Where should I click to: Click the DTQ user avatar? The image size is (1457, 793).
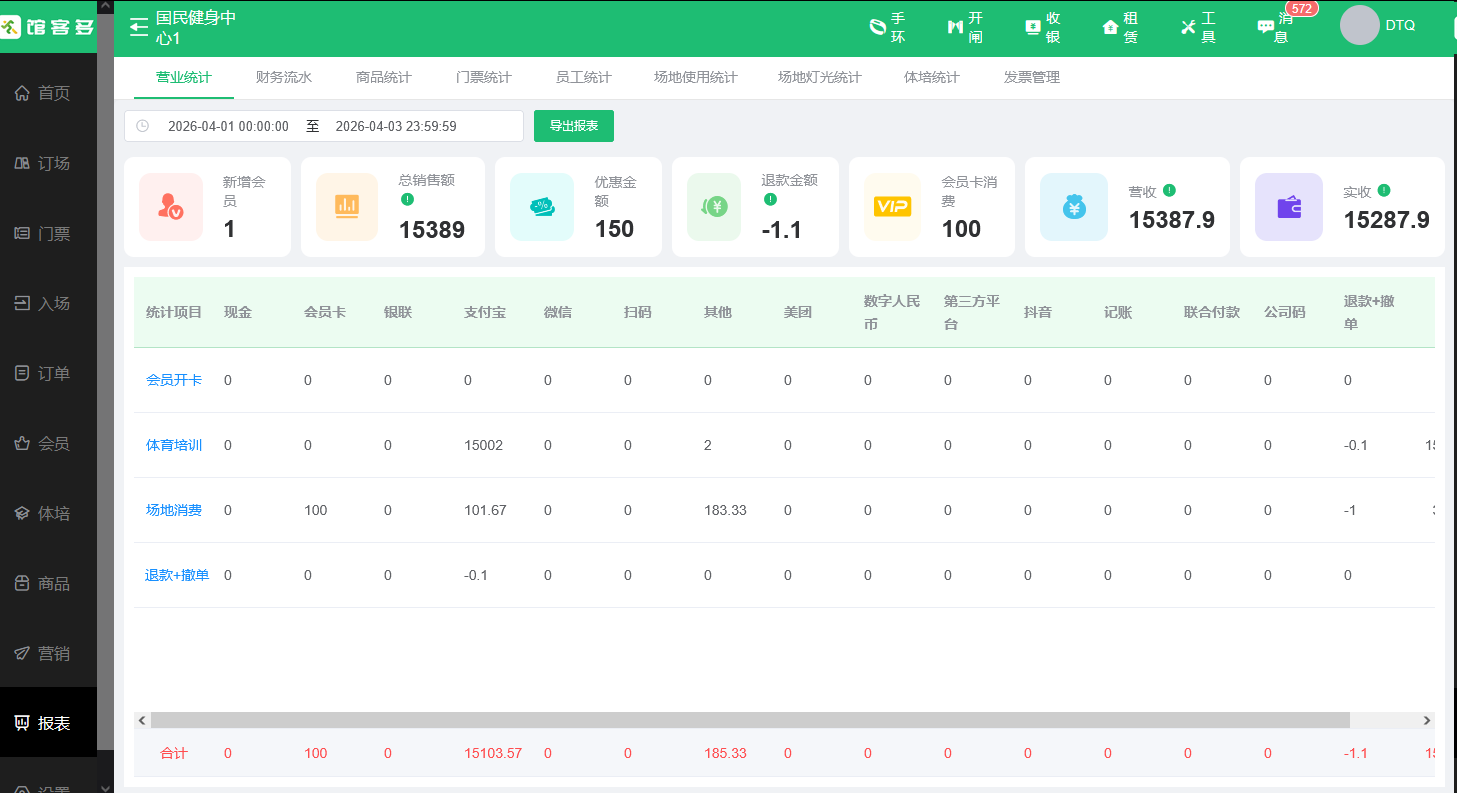tap(1359, 26)
